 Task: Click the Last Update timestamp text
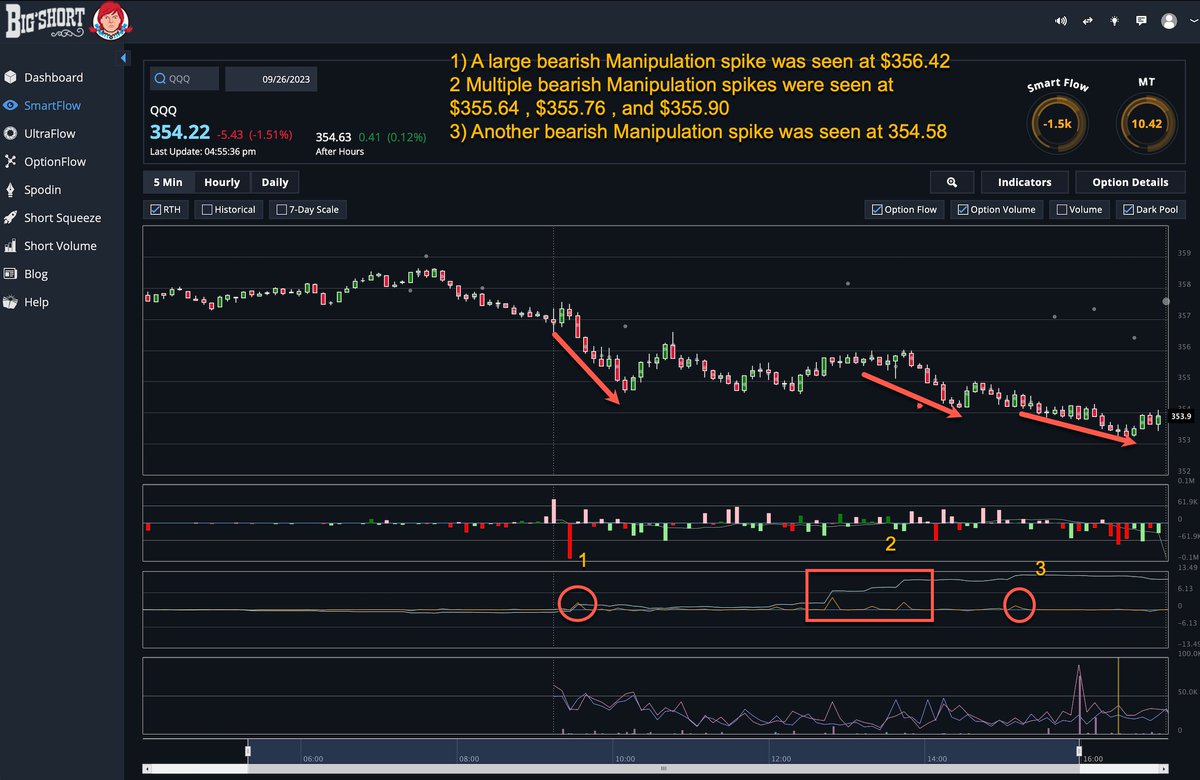[203, 152]
